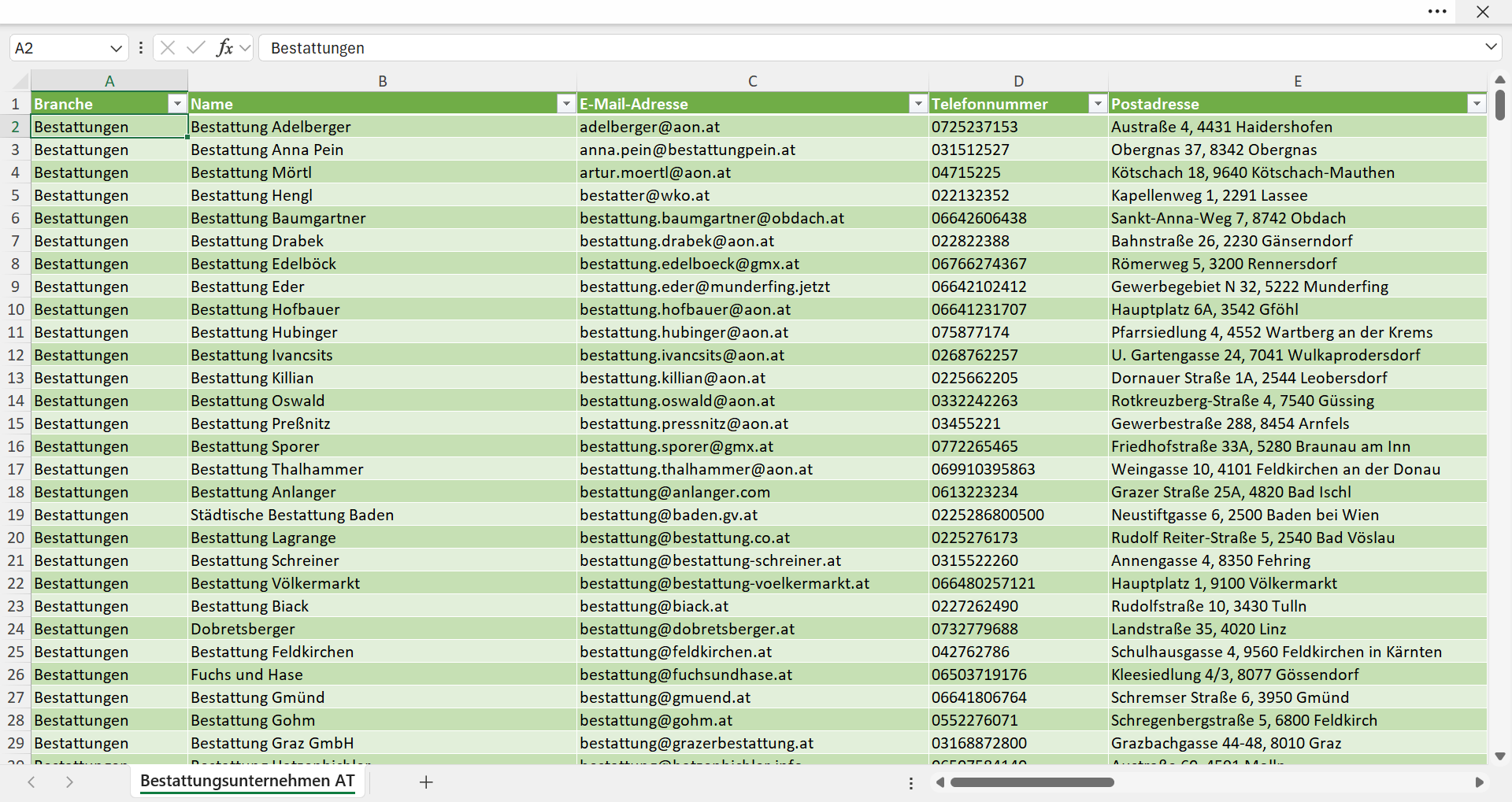Image resolution: width=1512 pixels, height=802 pixels.
Task: Click vertical scrollbar up arrow
Action: (1500, 79)
